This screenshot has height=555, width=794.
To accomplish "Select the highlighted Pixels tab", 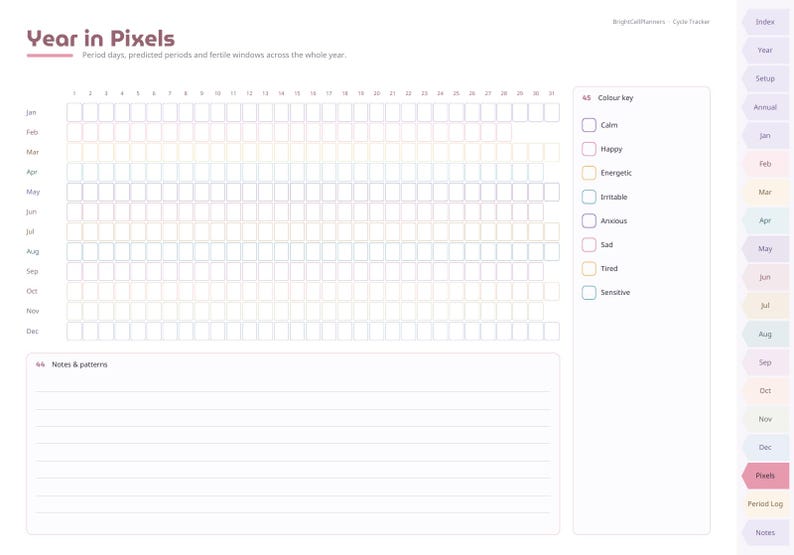I will pos(765,475).
